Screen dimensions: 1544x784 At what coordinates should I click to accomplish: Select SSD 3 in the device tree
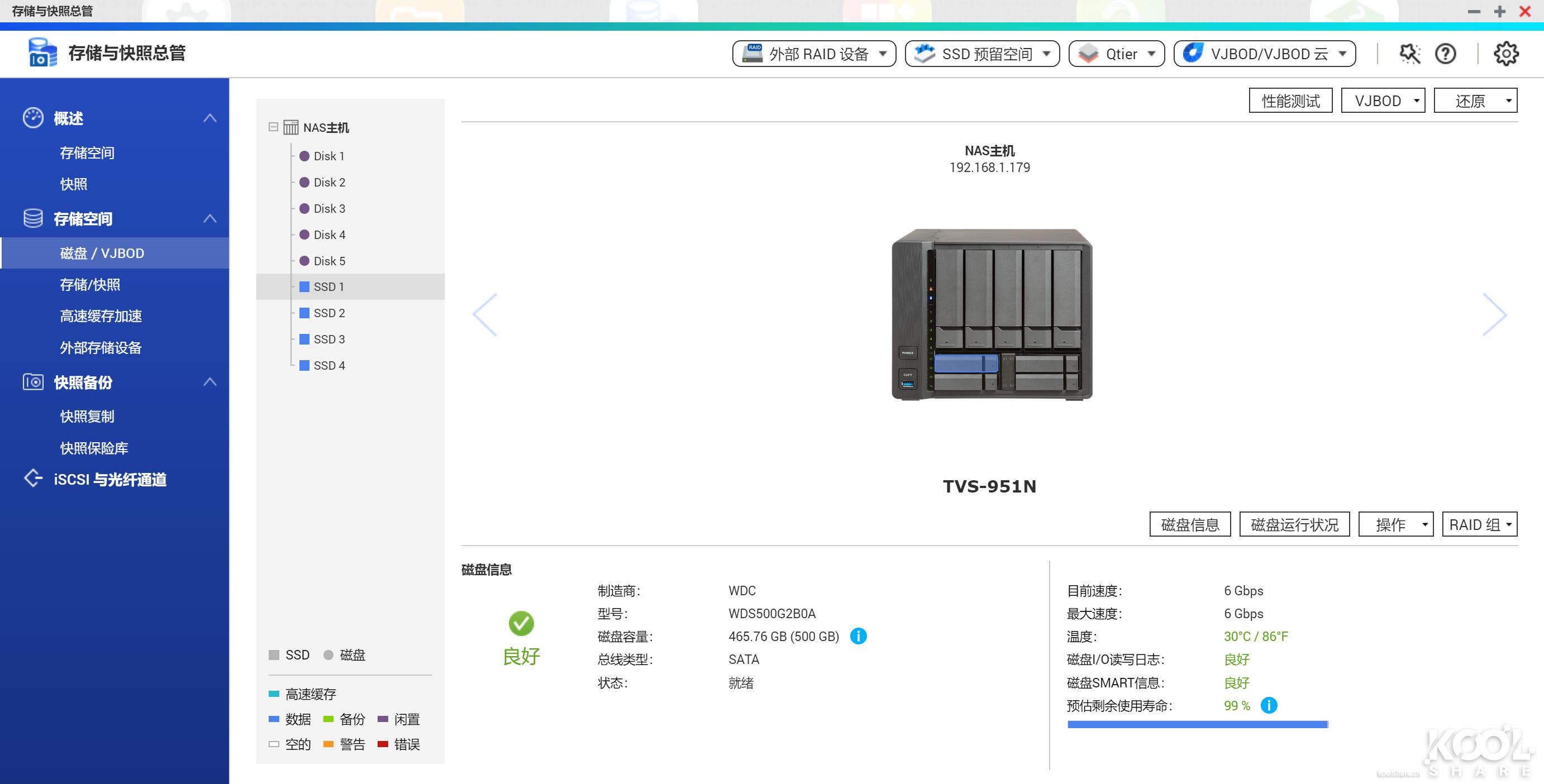tap(329, 339)
